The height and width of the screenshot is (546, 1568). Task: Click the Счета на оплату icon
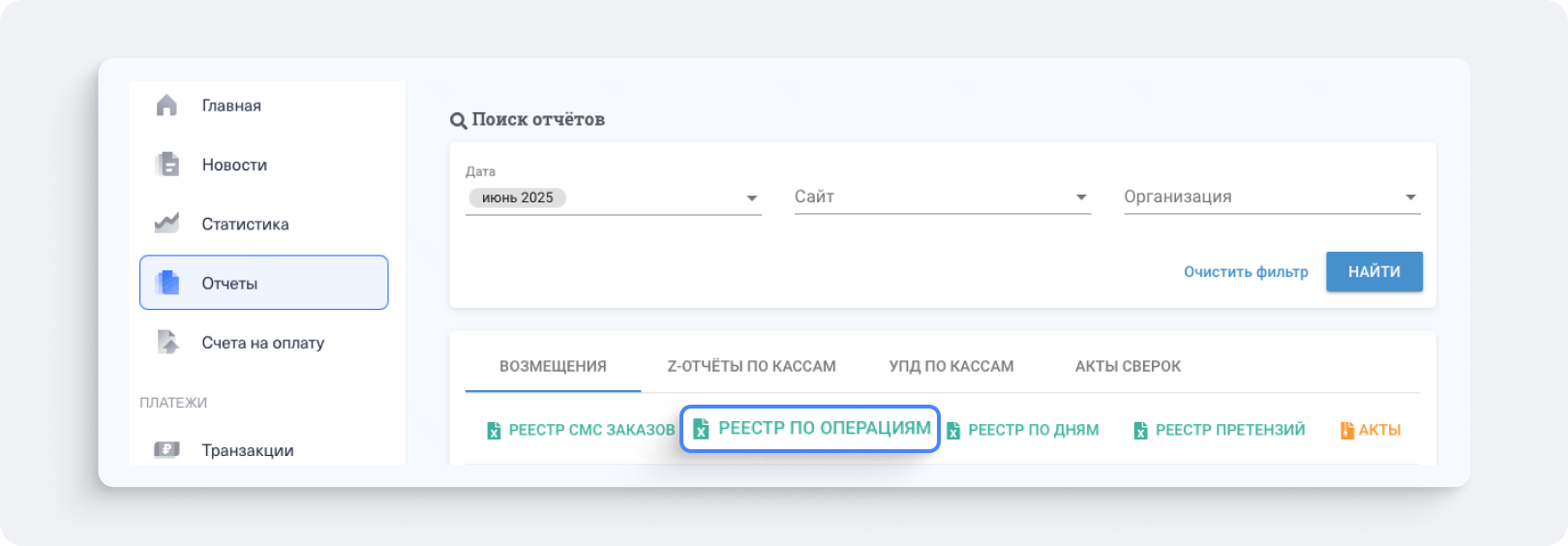click(x=167, y=342)
